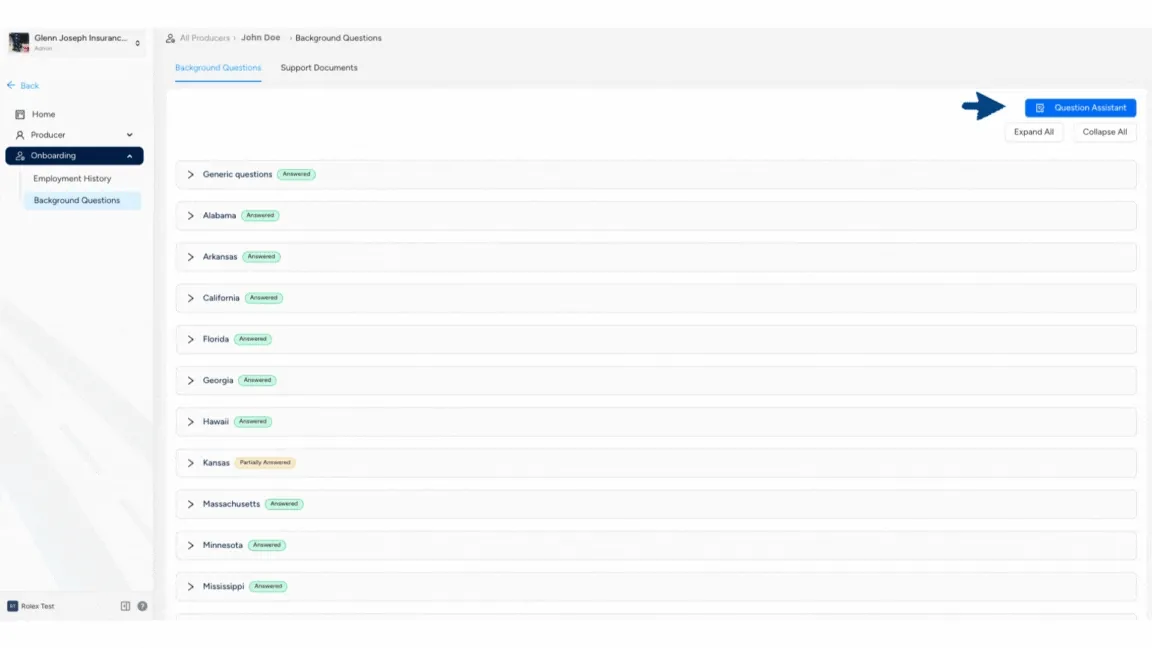Open Home in the sidebar
Screen dimensions: 1152x648
tap(43, 115)
